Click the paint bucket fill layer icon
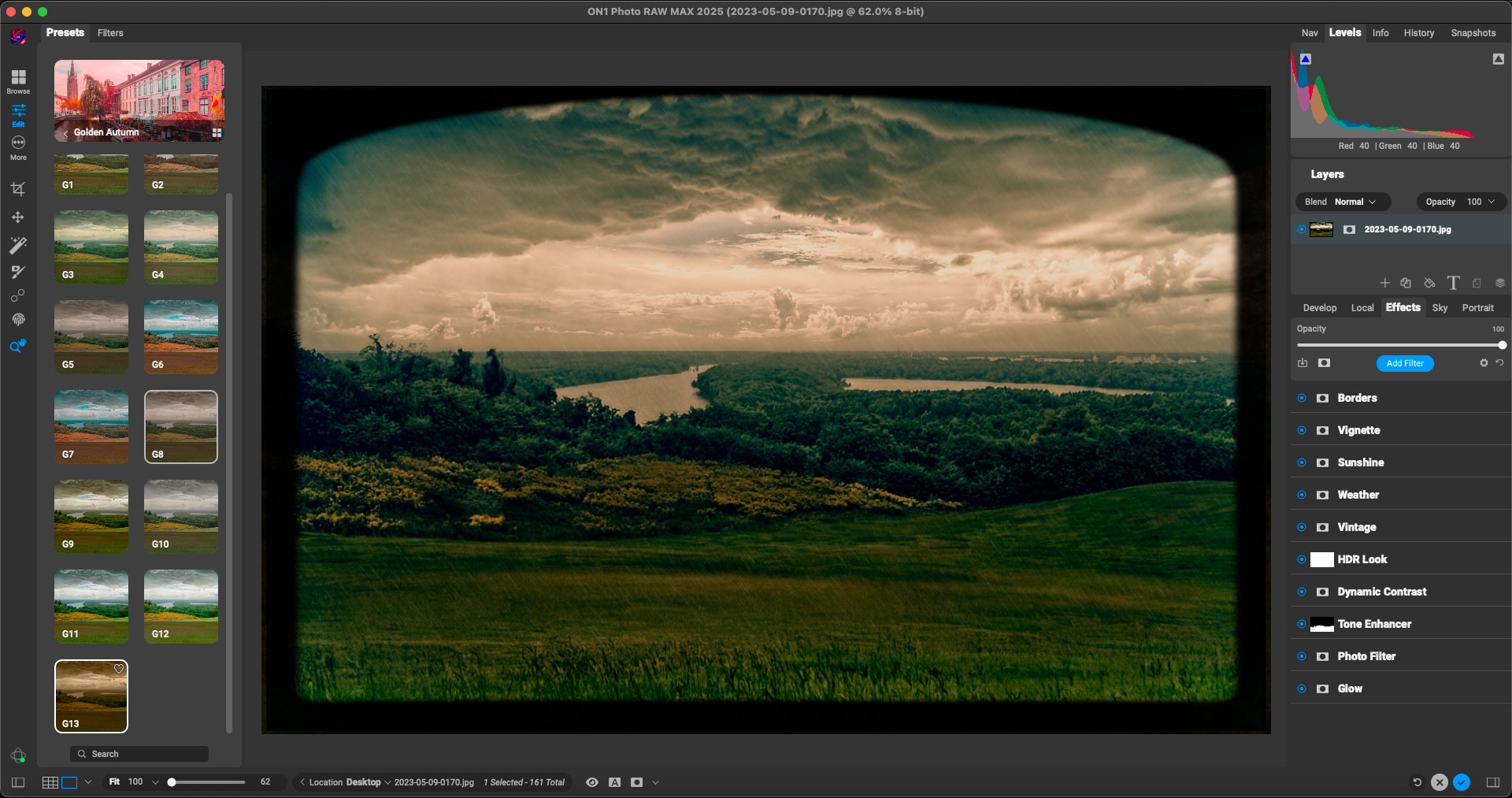The image size is (1512, 798). [x=1429, y=283]
